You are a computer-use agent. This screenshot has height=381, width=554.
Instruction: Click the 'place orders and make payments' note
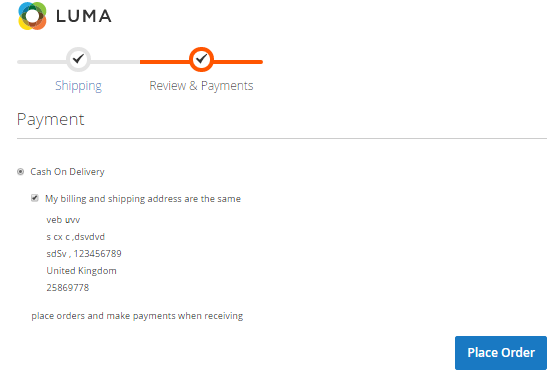click(x=137, y=316)
